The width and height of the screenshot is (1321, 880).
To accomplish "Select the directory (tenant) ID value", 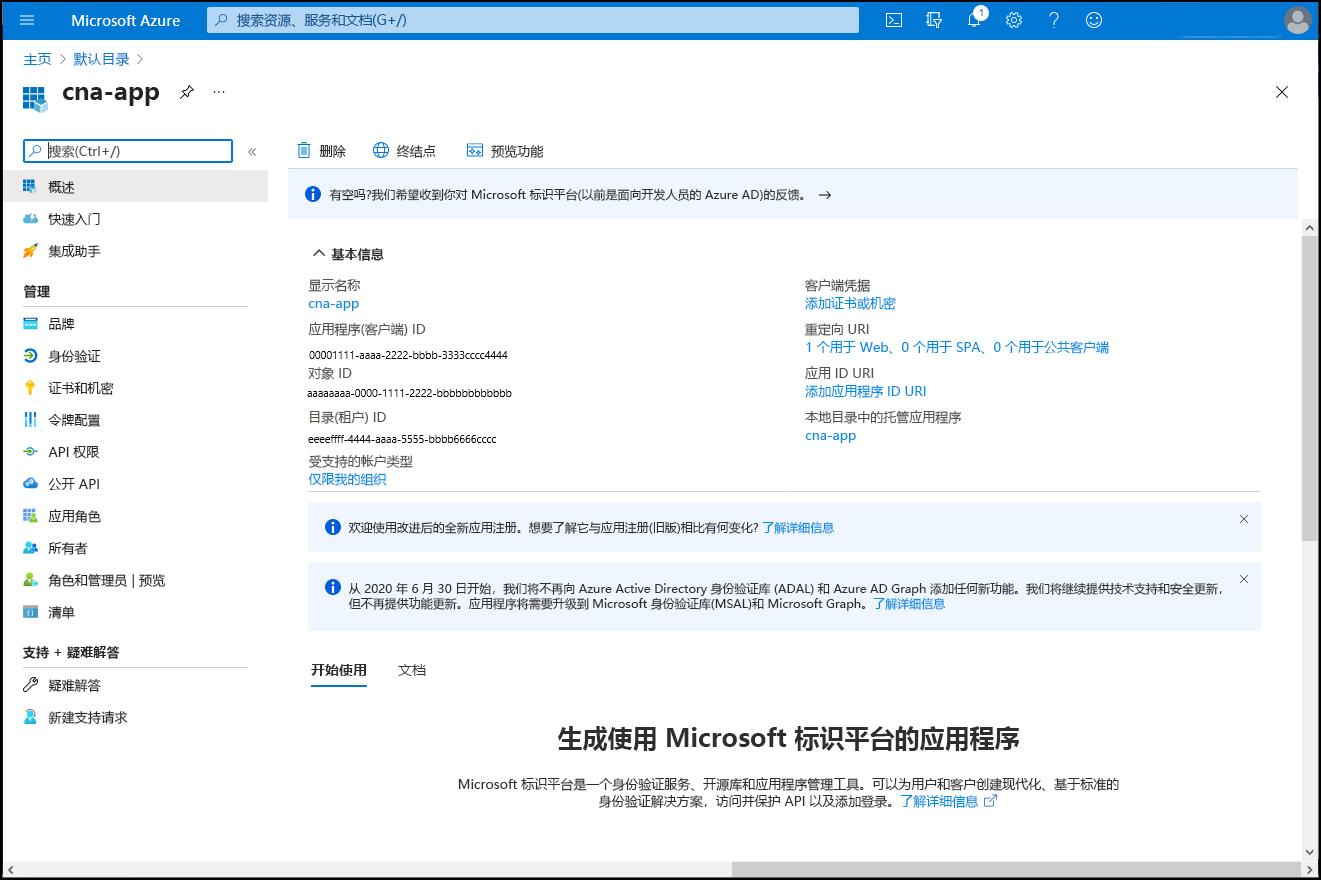I will [x=402, y=439].
